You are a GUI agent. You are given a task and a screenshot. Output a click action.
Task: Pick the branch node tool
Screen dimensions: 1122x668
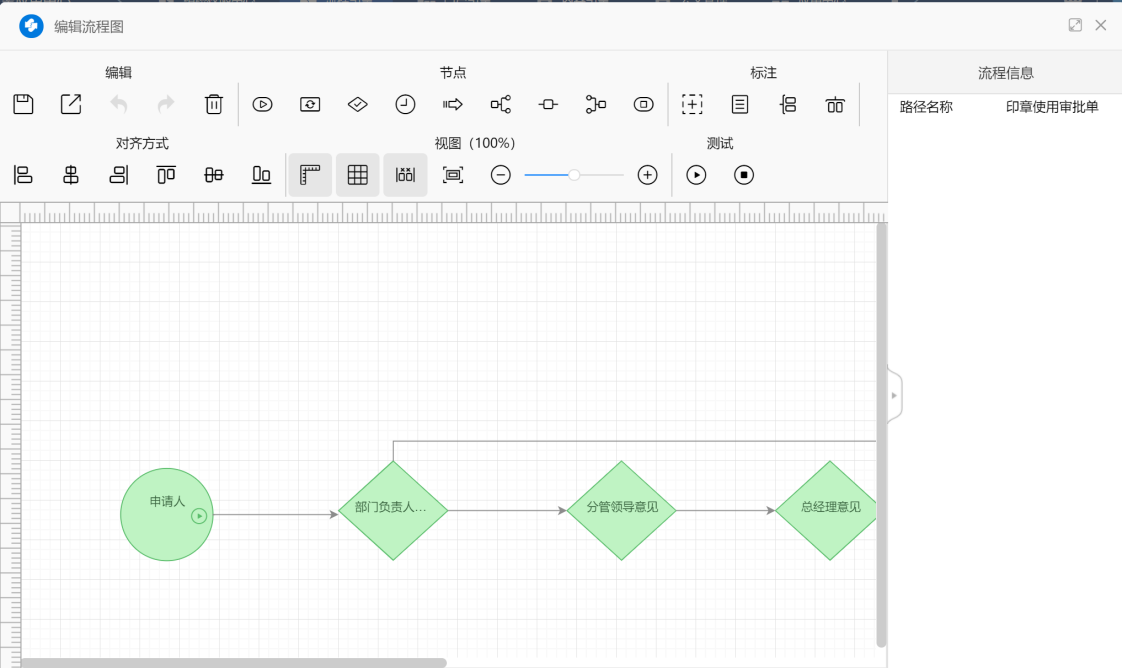click(x=501, y=104)
